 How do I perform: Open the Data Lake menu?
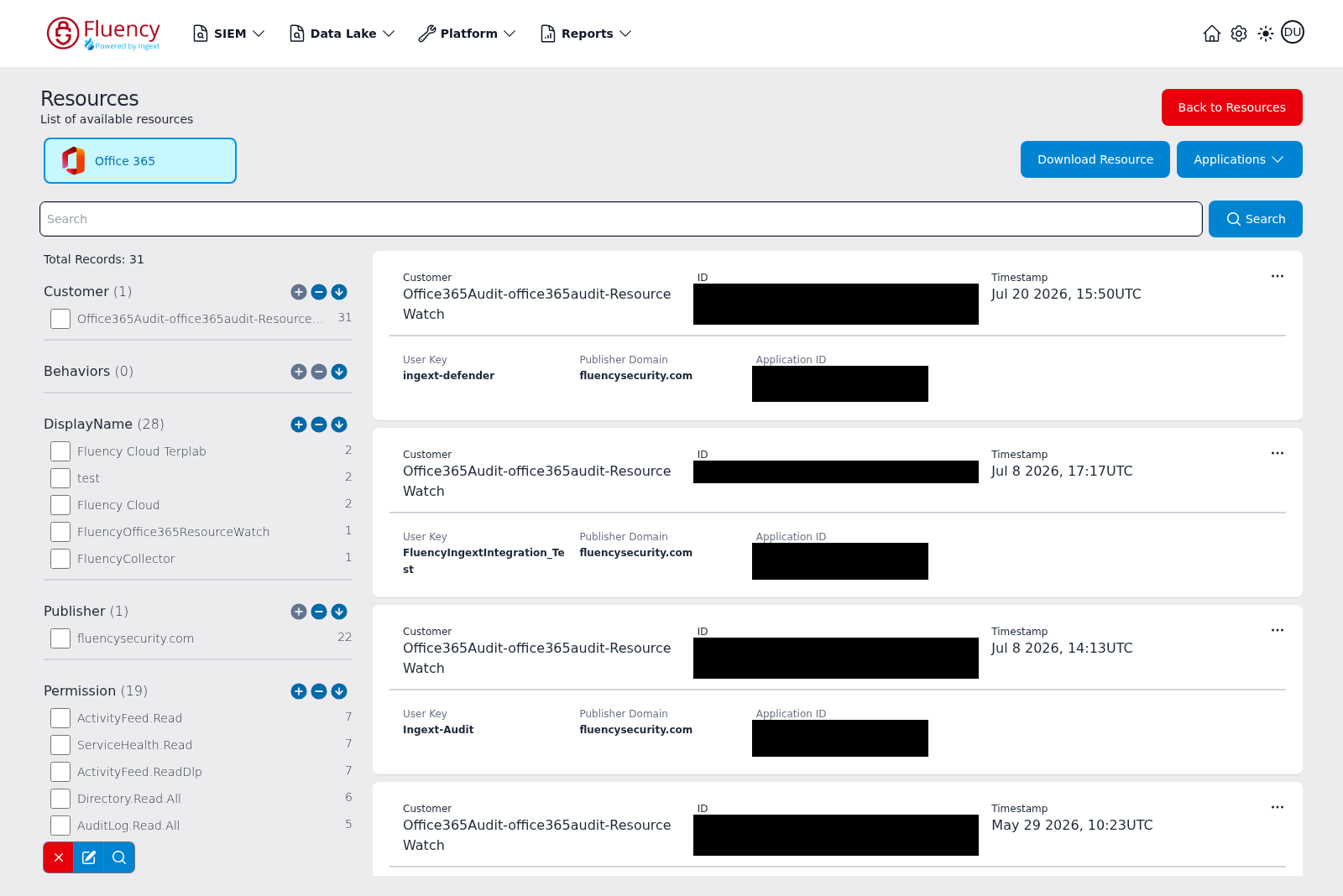[342, 34]
